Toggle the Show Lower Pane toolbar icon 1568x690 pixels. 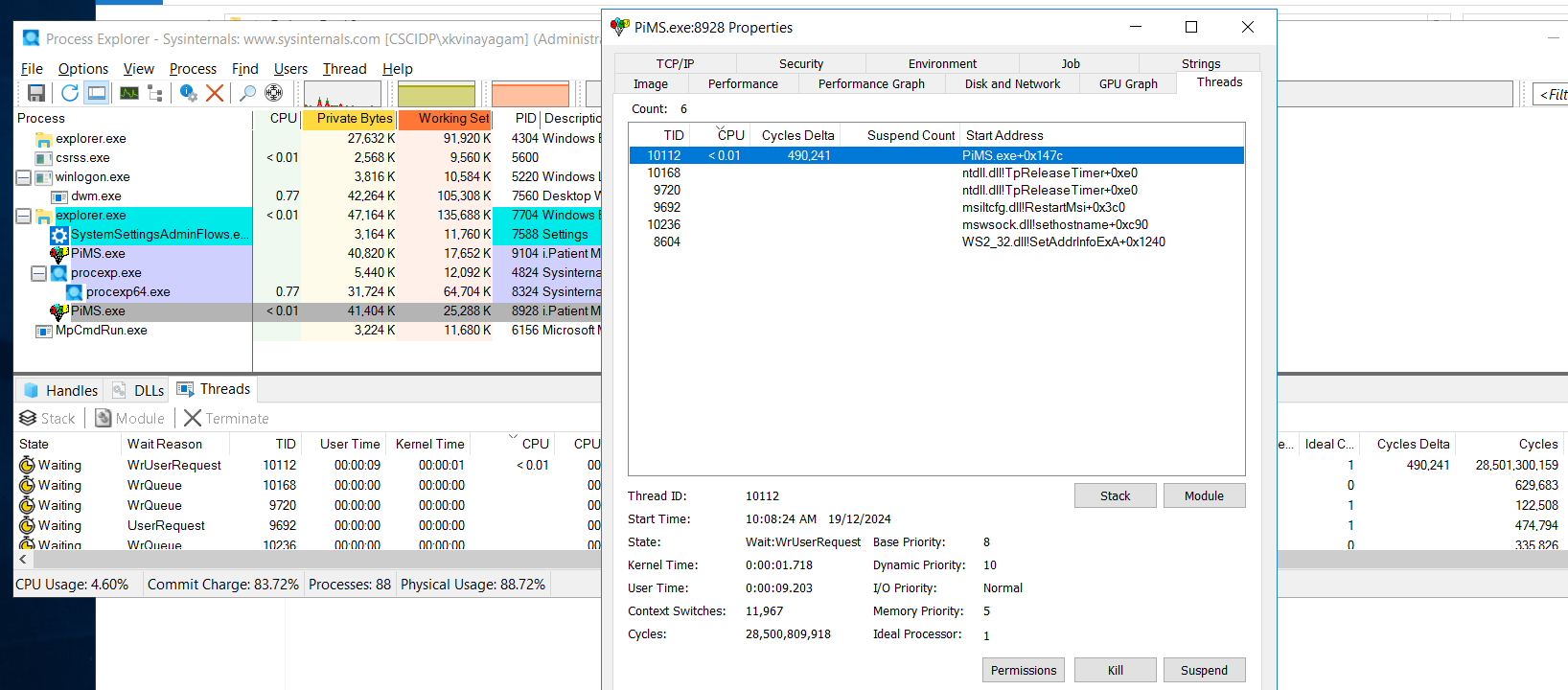(x=97, y=93)
